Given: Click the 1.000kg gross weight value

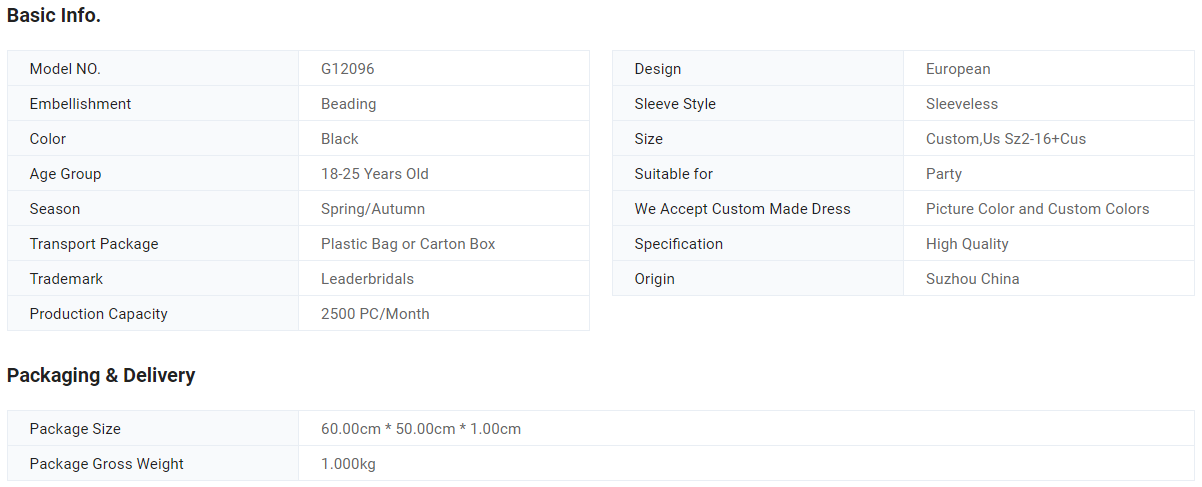Looking at the screenshot, I should click(x=348, y=464).
